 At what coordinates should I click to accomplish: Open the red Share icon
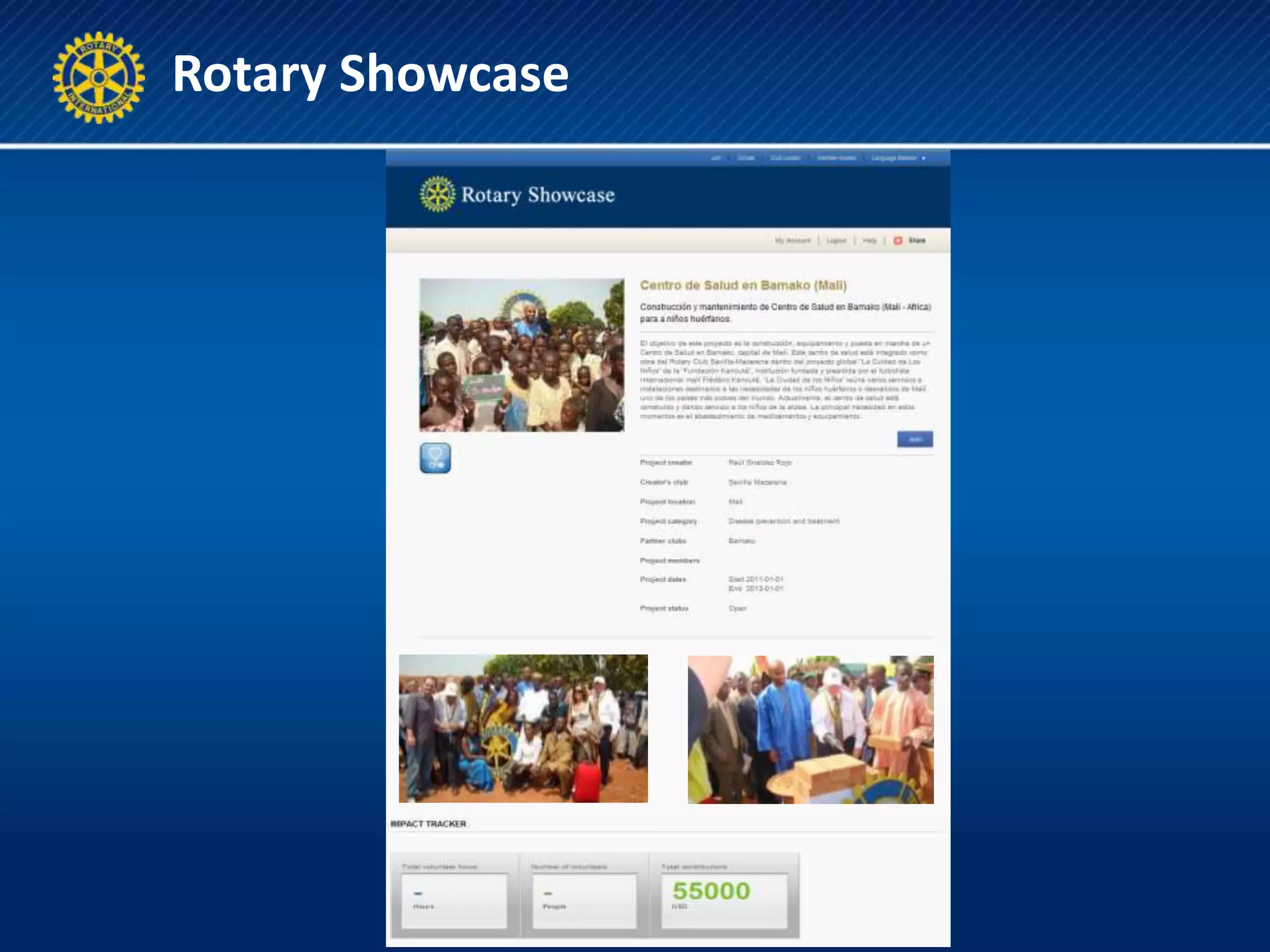point(897,240)
